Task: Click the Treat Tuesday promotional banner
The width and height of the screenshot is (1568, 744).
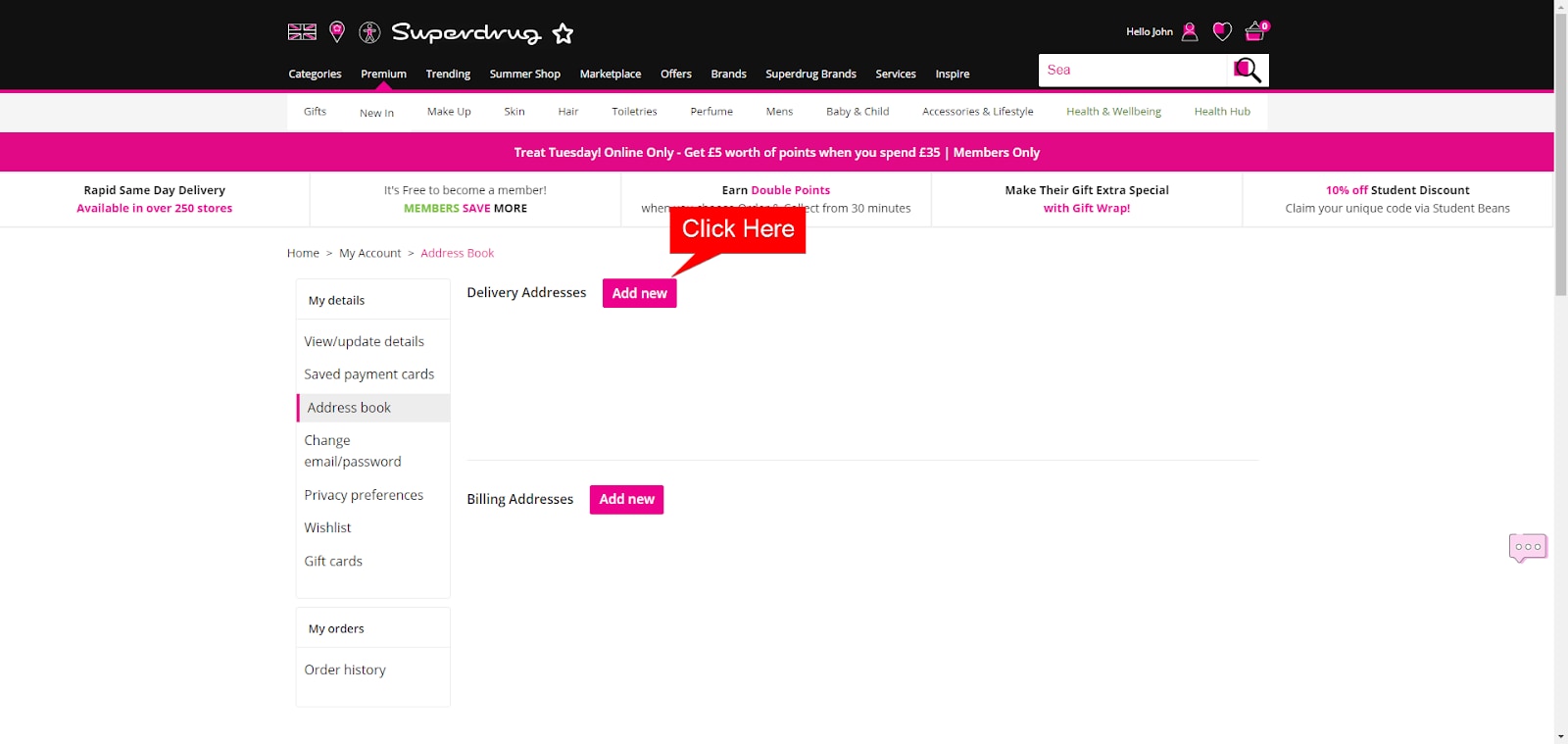Action: pos(776,152)
